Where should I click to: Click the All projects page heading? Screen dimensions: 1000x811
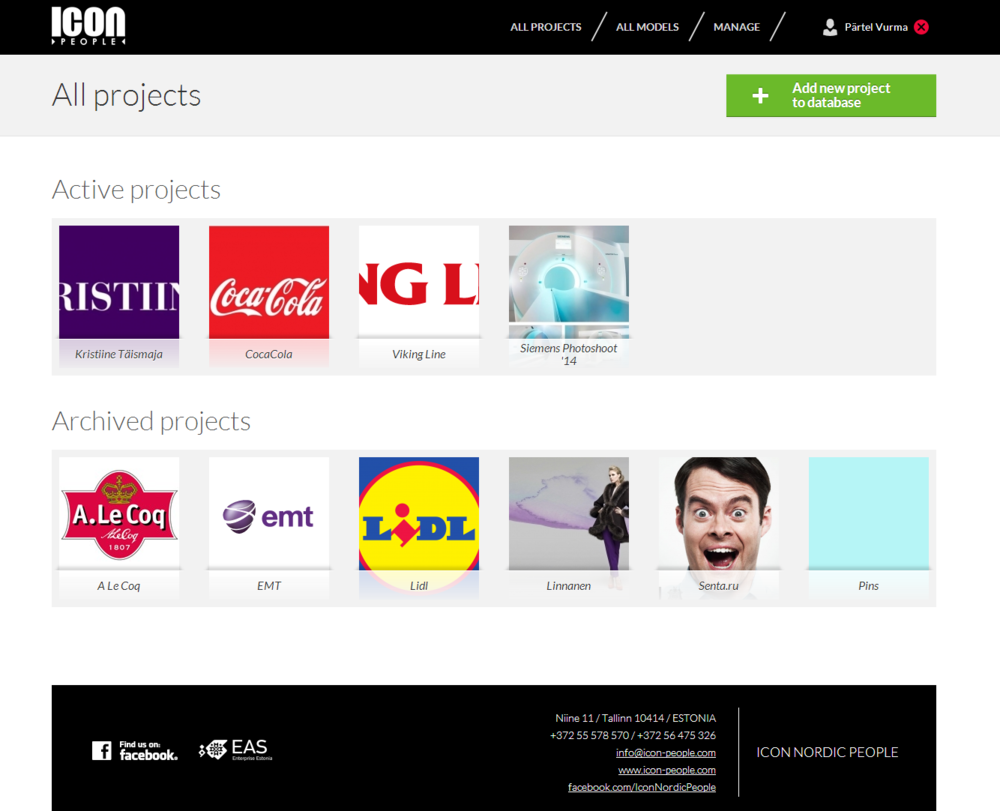(x=126, y=96)
